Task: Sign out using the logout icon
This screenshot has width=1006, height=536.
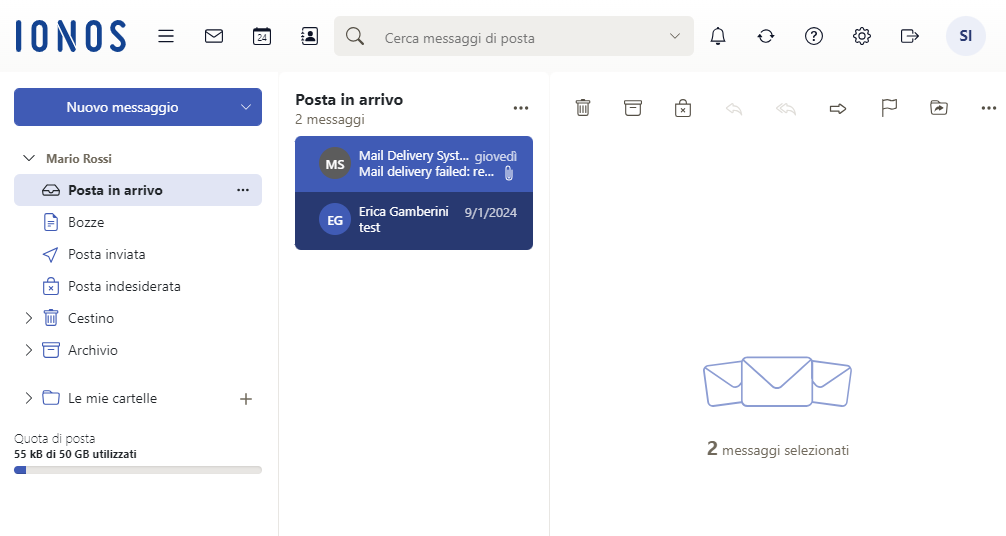Action: pyautogui.click(x=910, y=36)
